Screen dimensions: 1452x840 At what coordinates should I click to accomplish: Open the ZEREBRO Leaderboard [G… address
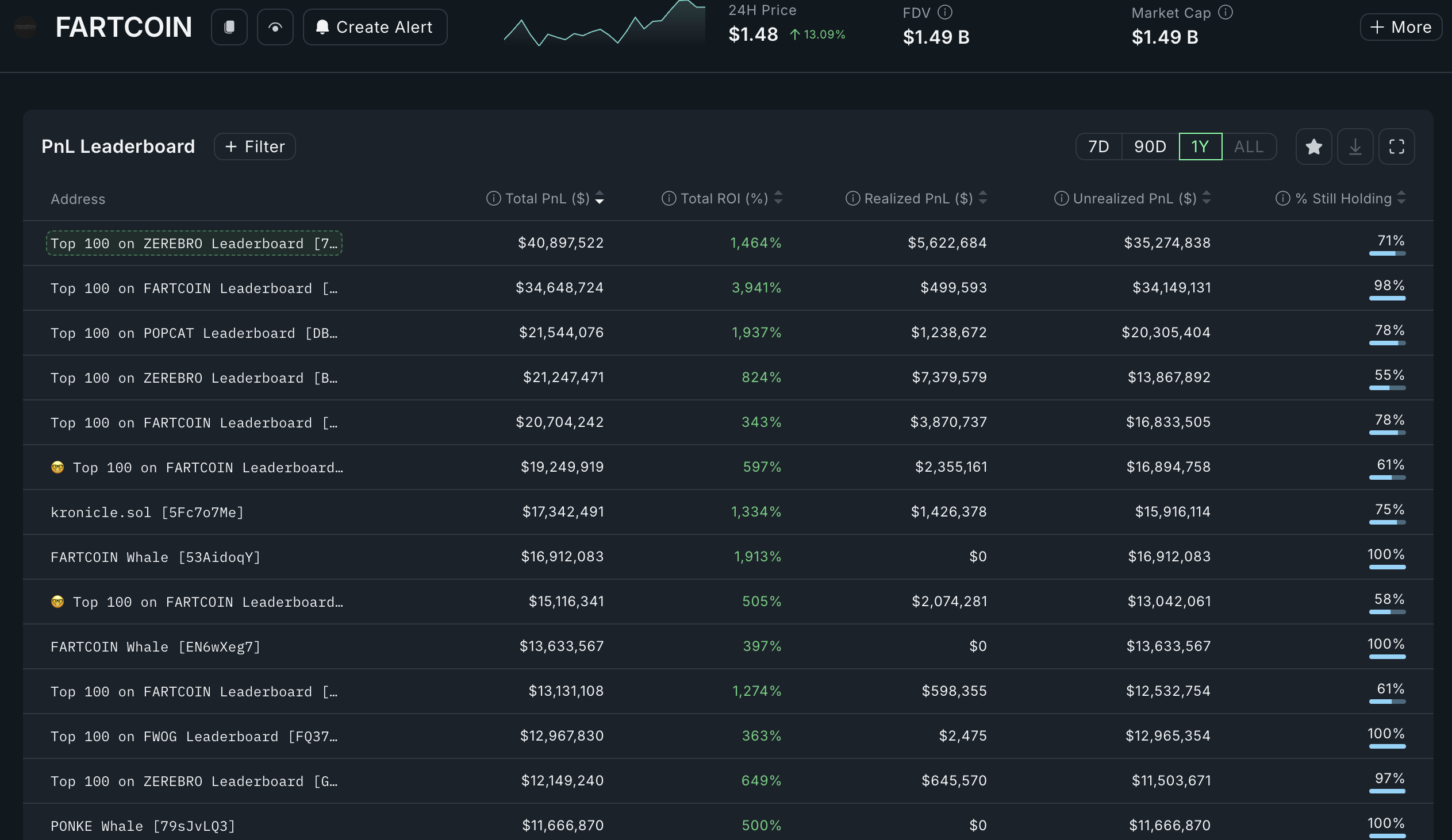[x=194, y=782]
